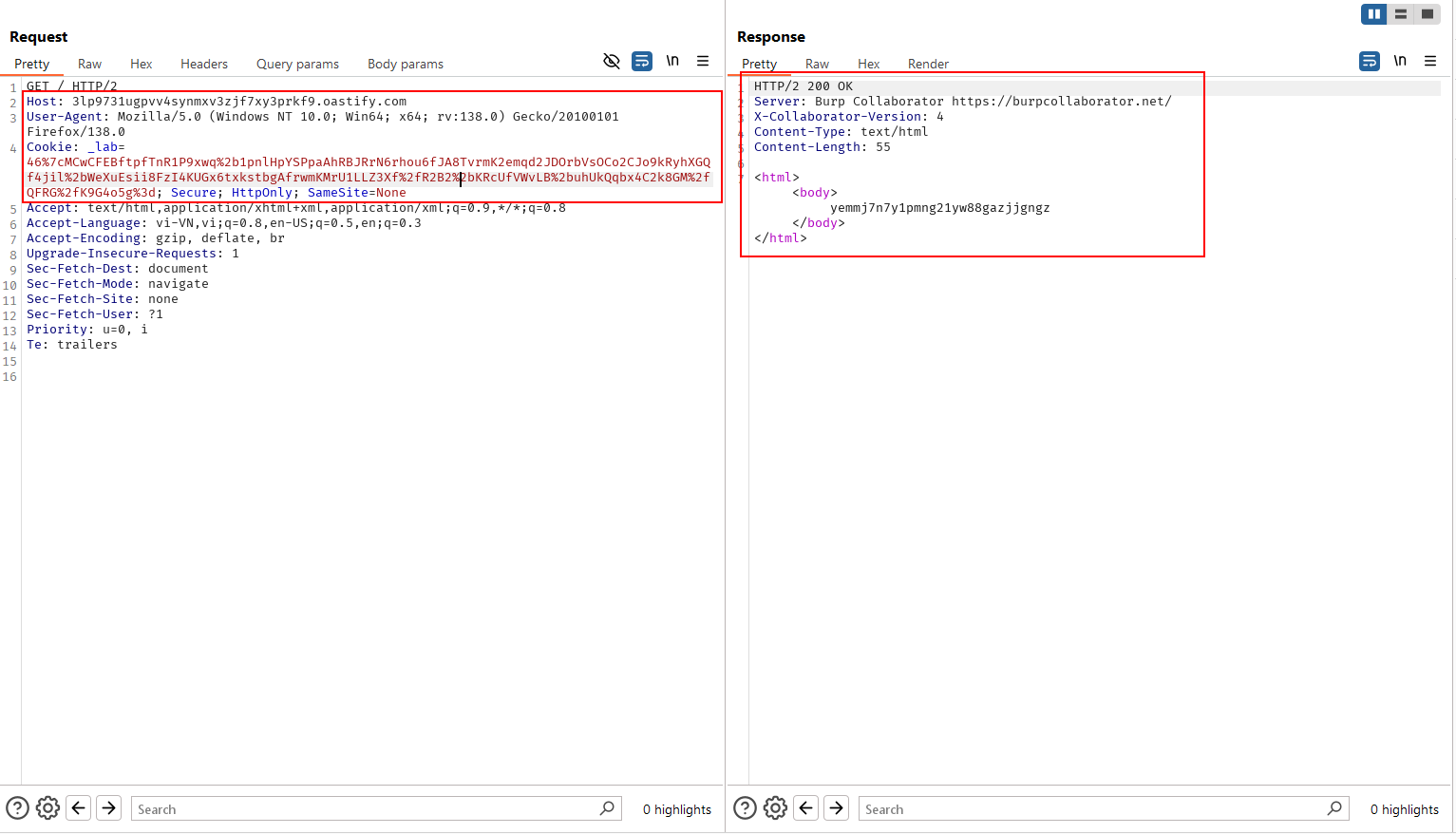This screenshot has height=834, width=1456.
Task: Click 'Priority: u=0, i' line
Action: (87, 330)
